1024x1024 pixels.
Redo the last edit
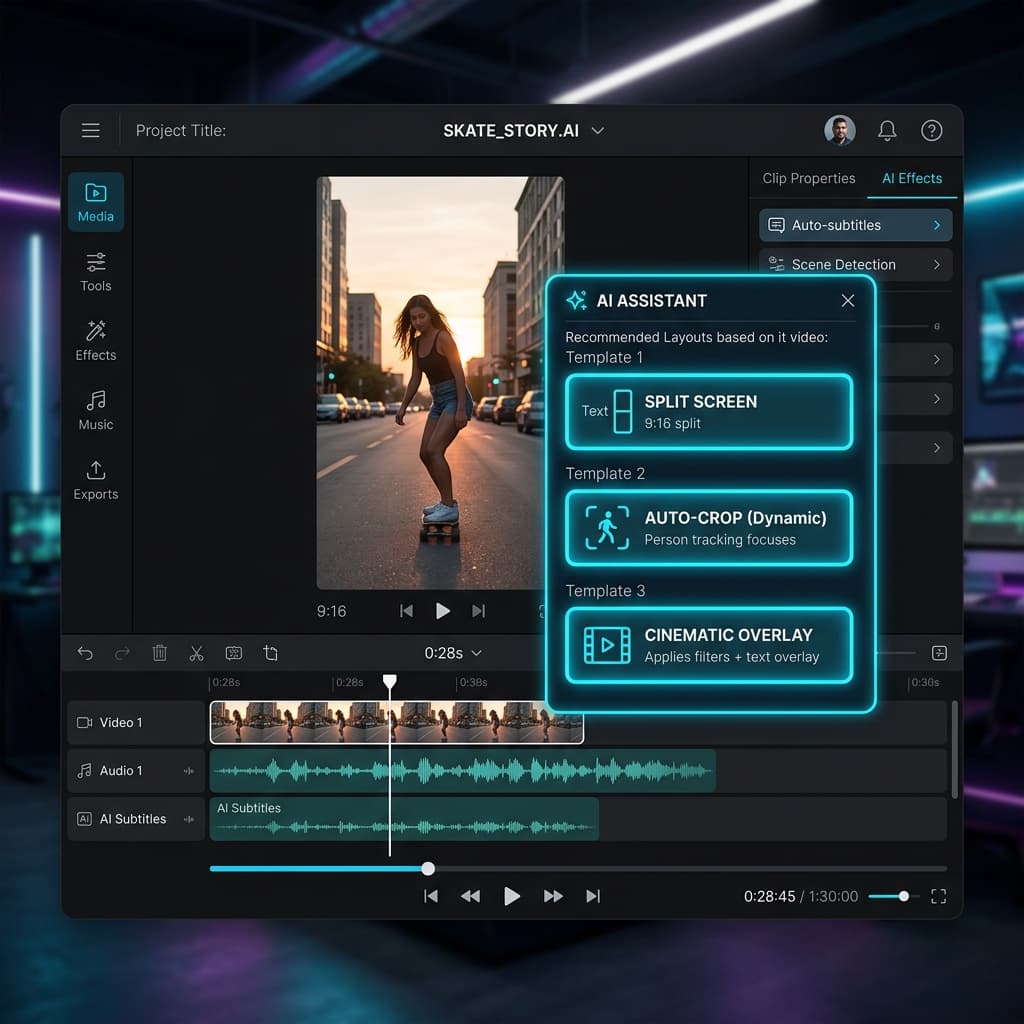point(122,653)
